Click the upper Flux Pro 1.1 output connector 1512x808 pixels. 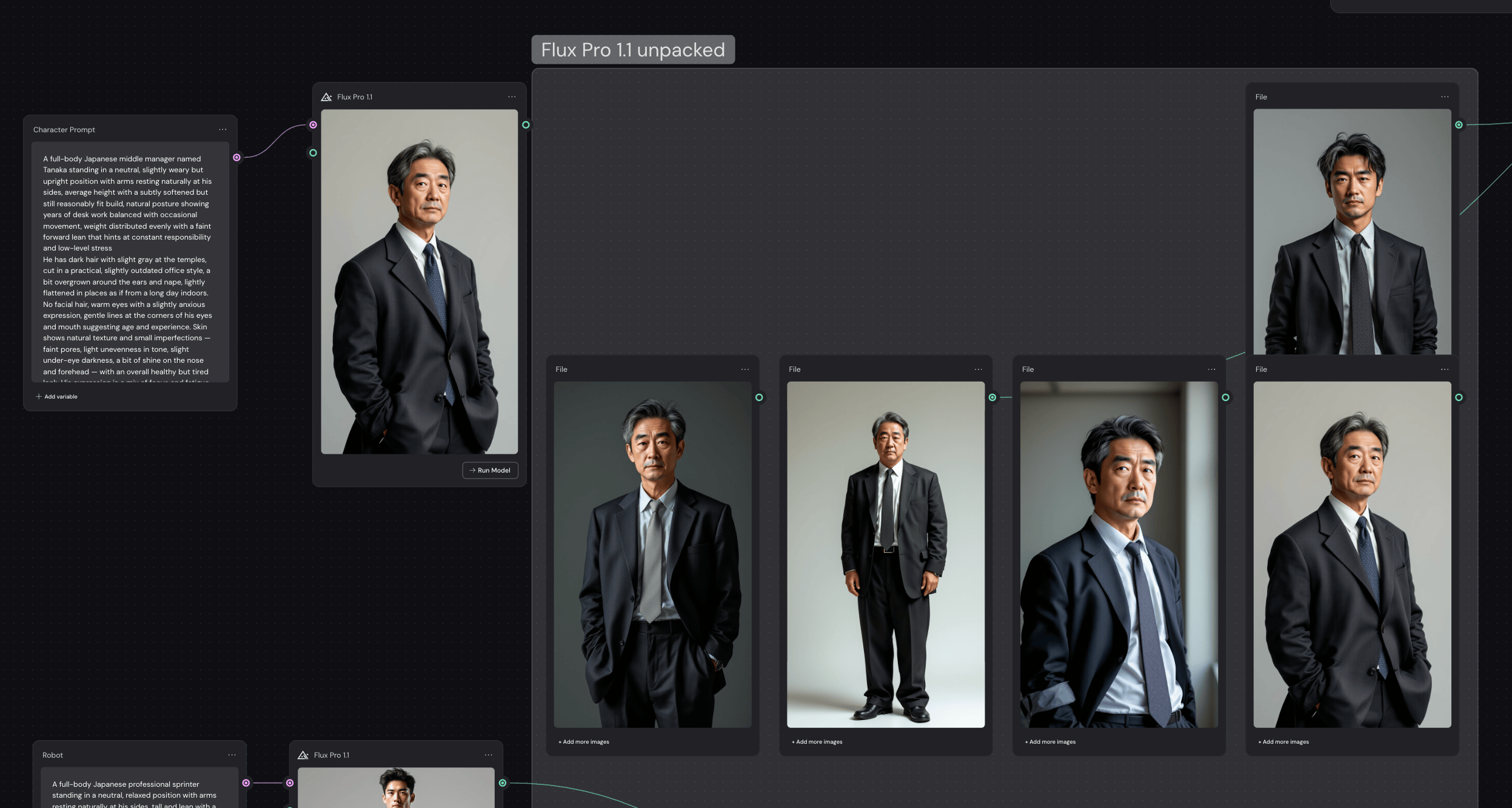(x=526, y=125)
